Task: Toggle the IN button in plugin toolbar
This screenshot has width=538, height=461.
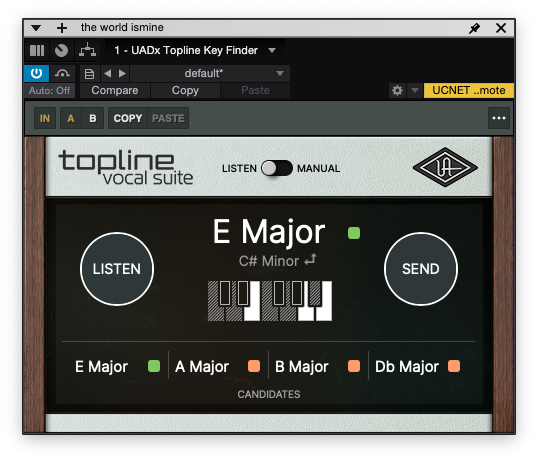Action: coord(45,118)
